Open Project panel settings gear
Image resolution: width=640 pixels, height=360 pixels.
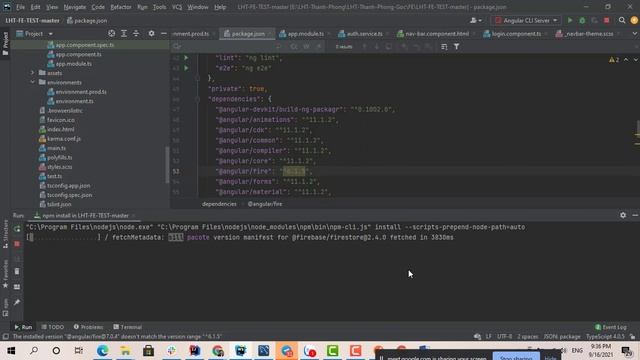tap(151, 33)
